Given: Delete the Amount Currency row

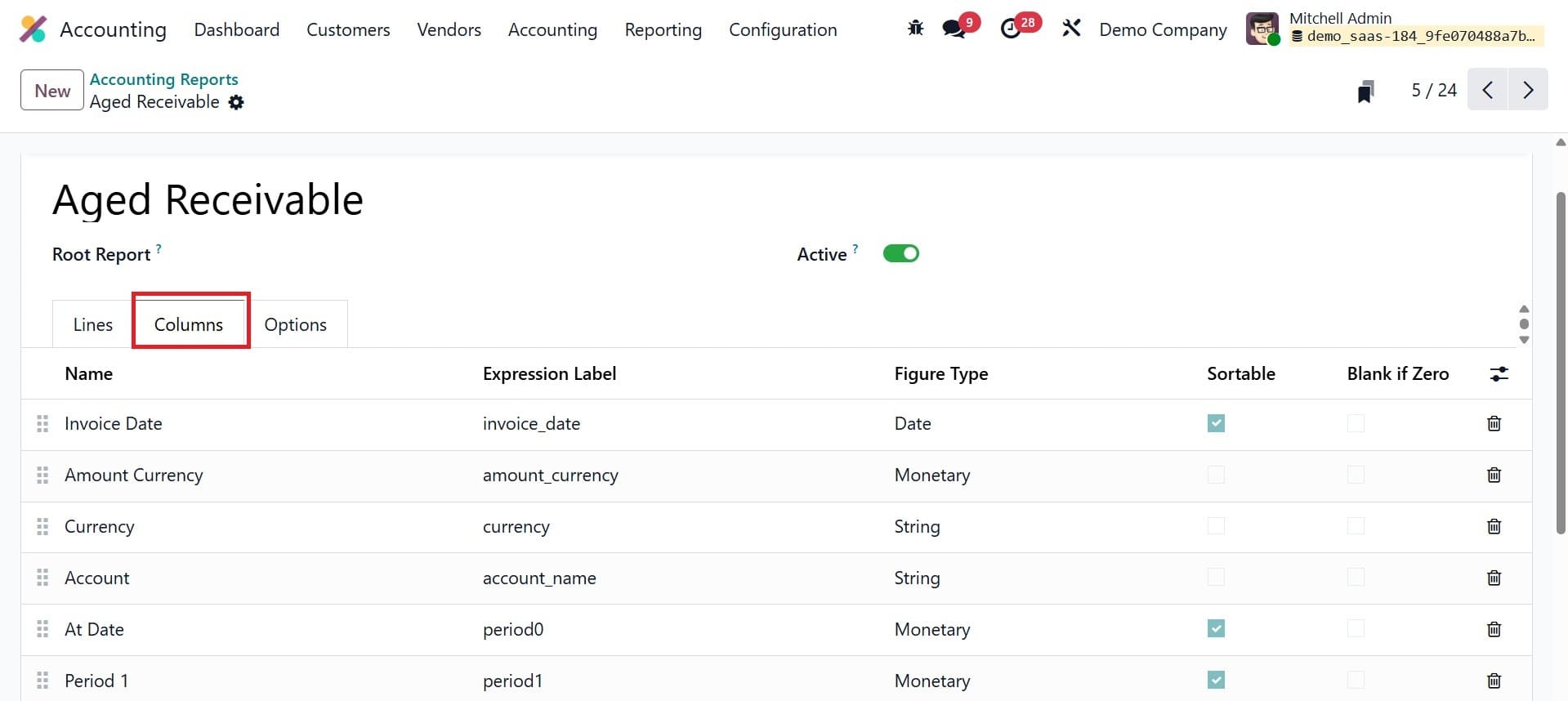Looking at the screenshot, I should 1494,475.
